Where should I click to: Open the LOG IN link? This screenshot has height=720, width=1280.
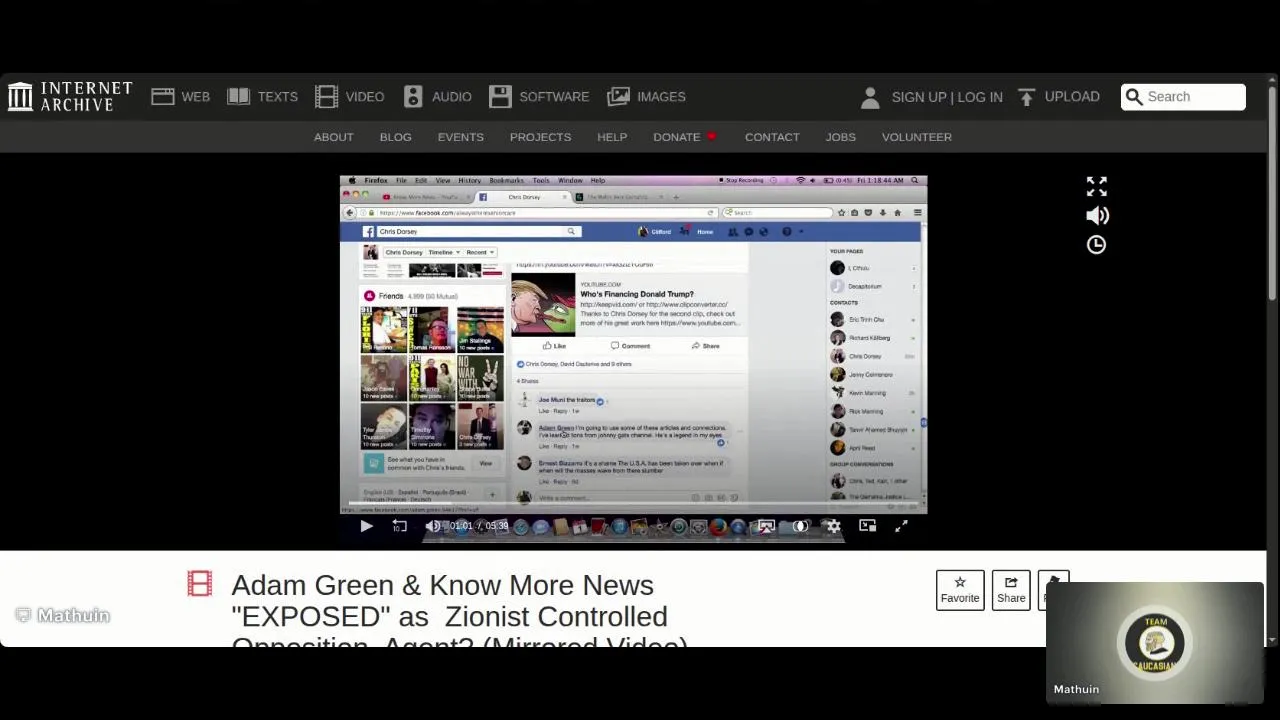(980, 97)
